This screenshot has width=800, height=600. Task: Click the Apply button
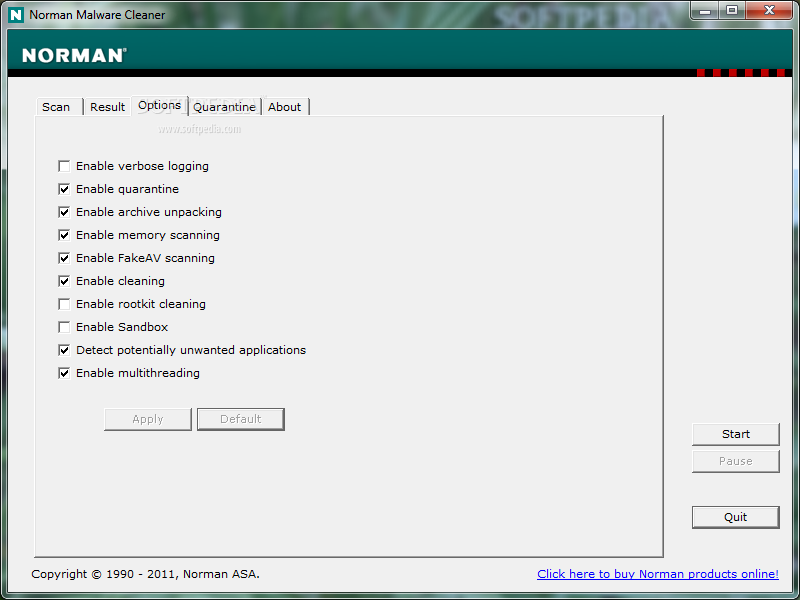pyautogui.click(x=148, y=419)
